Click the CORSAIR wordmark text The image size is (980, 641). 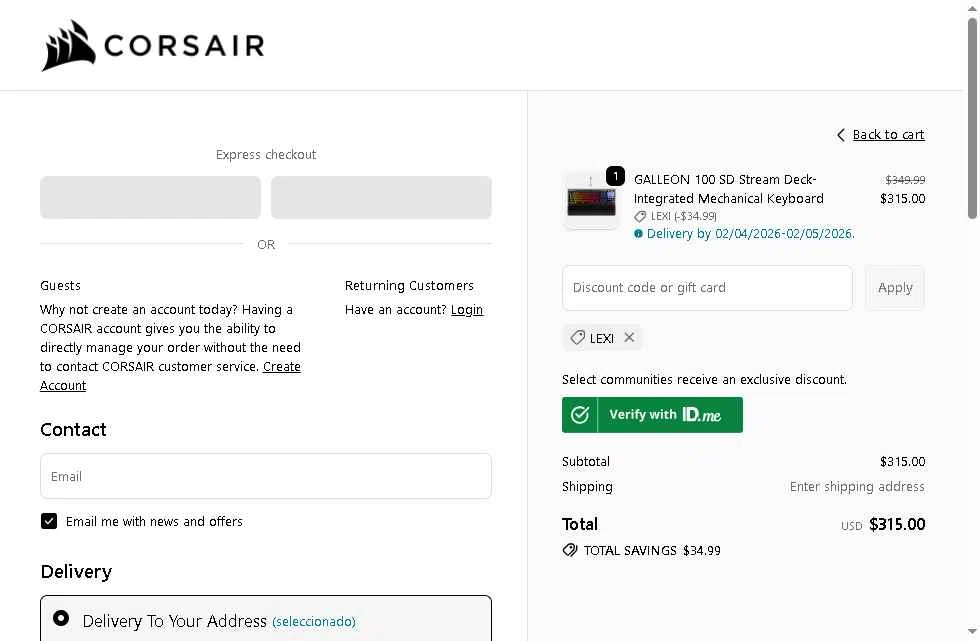pyautogui.click(x=184, y=46)
